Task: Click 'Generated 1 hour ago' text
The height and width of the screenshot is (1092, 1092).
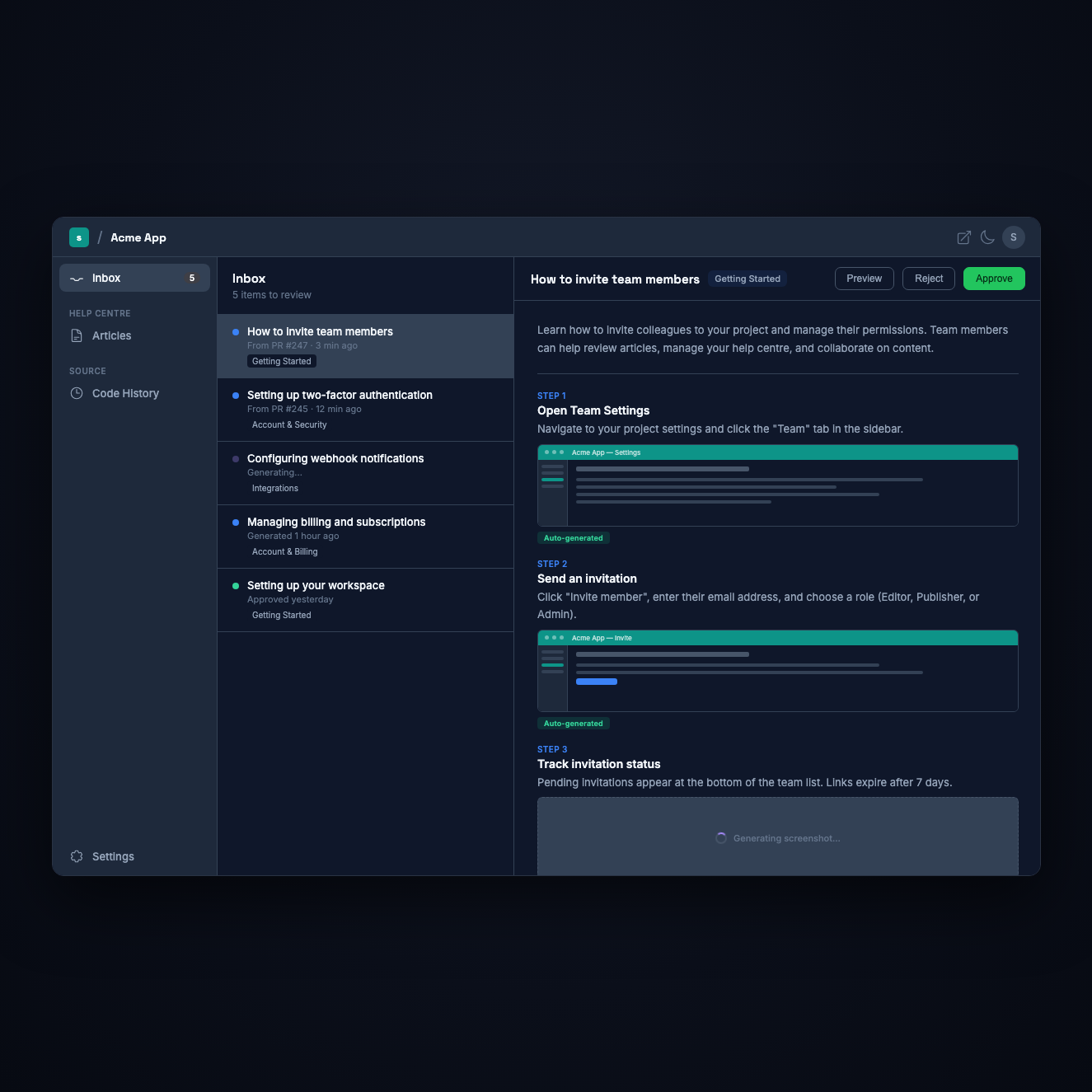Action: [x=293, y=536]
